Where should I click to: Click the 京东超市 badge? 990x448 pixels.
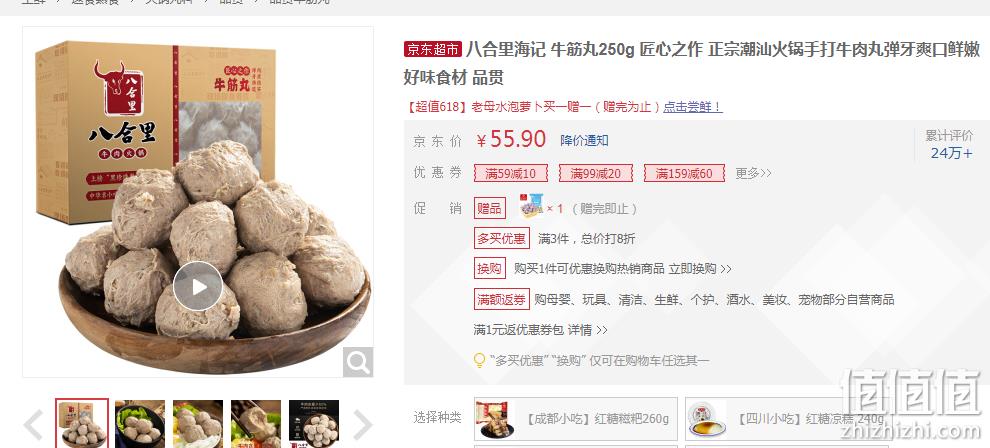point(433,49)
